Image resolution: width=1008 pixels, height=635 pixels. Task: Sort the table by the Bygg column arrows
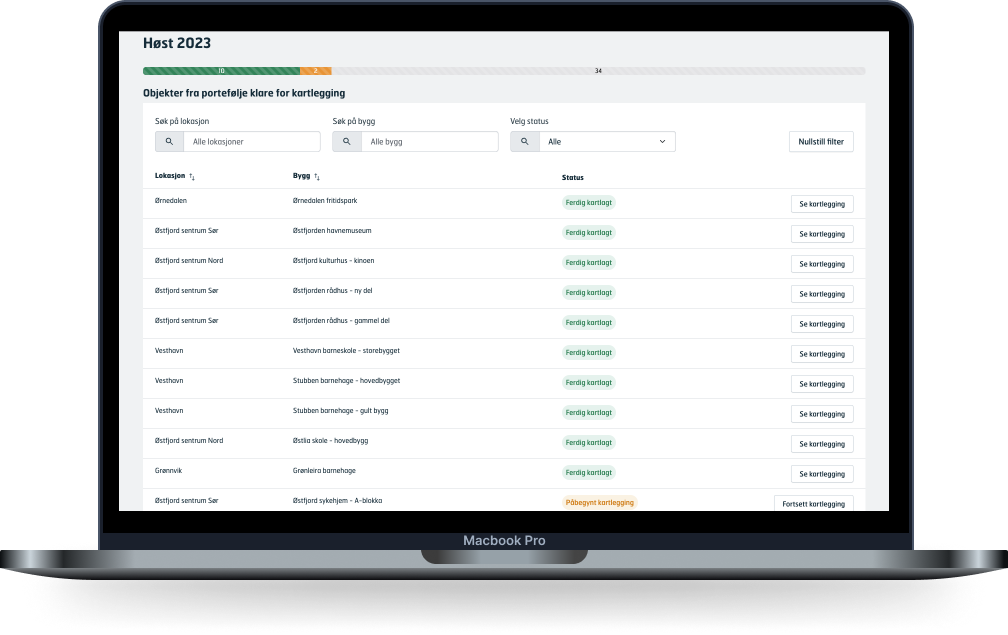tap(318, 177)
